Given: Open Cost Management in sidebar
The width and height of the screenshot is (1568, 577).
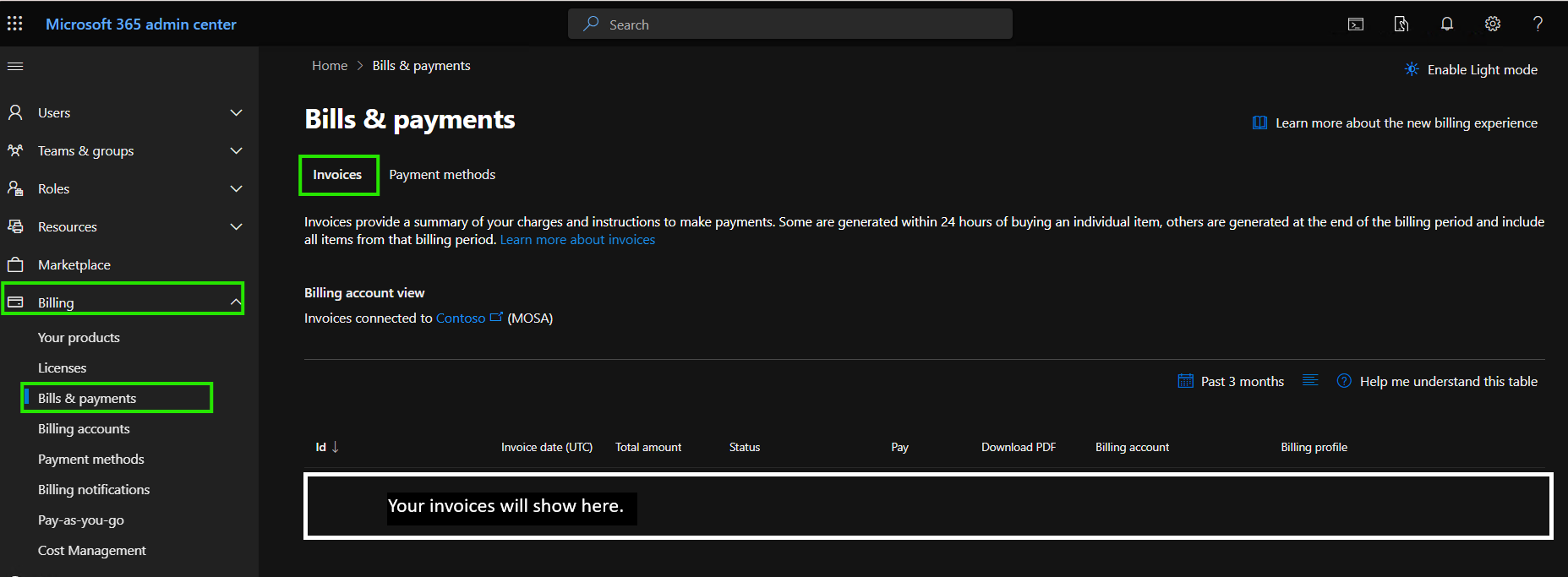Looking at the screenshot, I should [91, 550].
